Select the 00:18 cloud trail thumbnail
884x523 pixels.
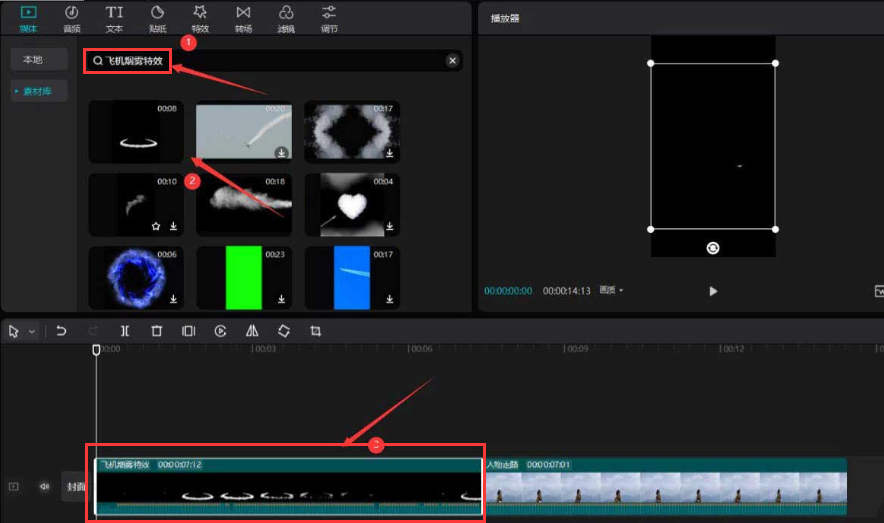(x=244, y=205)
